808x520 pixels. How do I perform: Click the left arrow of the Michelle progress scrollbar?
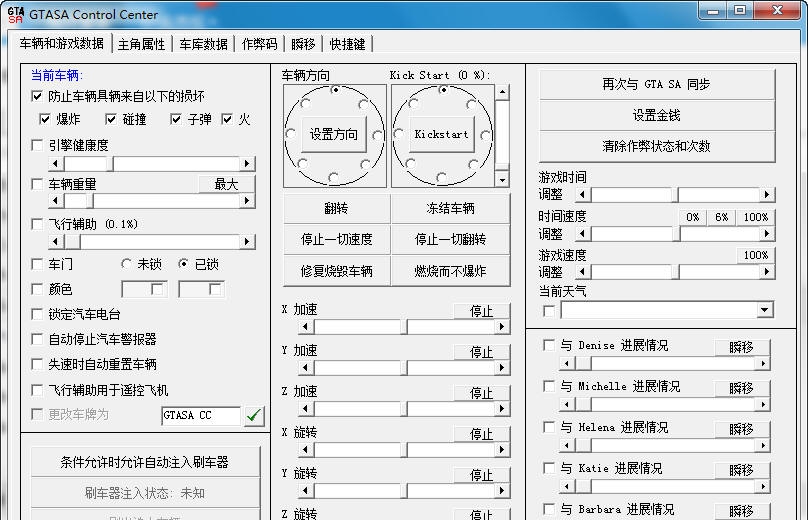(567, 405)
